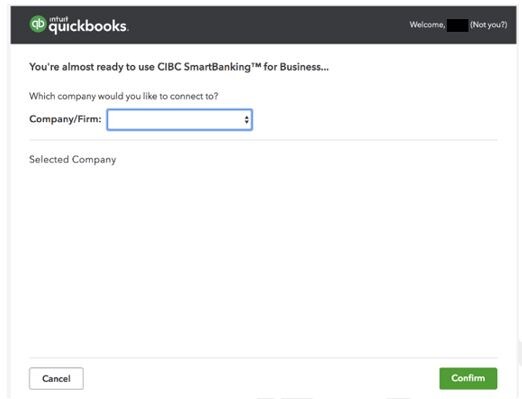Screen dimensions: 522x399
Task: Click the 'Company/Firm:' label
Action: (65, 119)
